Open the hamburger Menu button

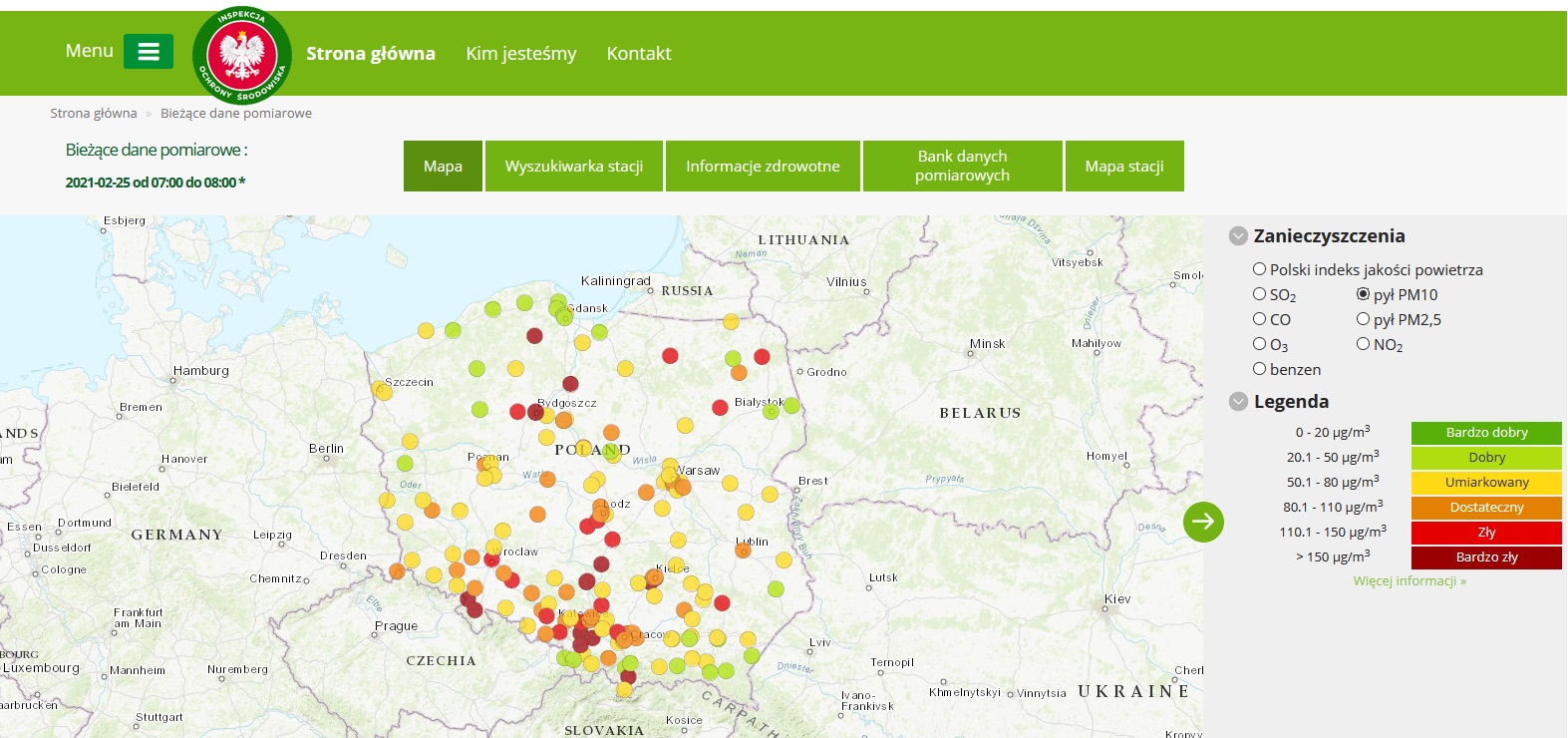(x=149, y=52)
